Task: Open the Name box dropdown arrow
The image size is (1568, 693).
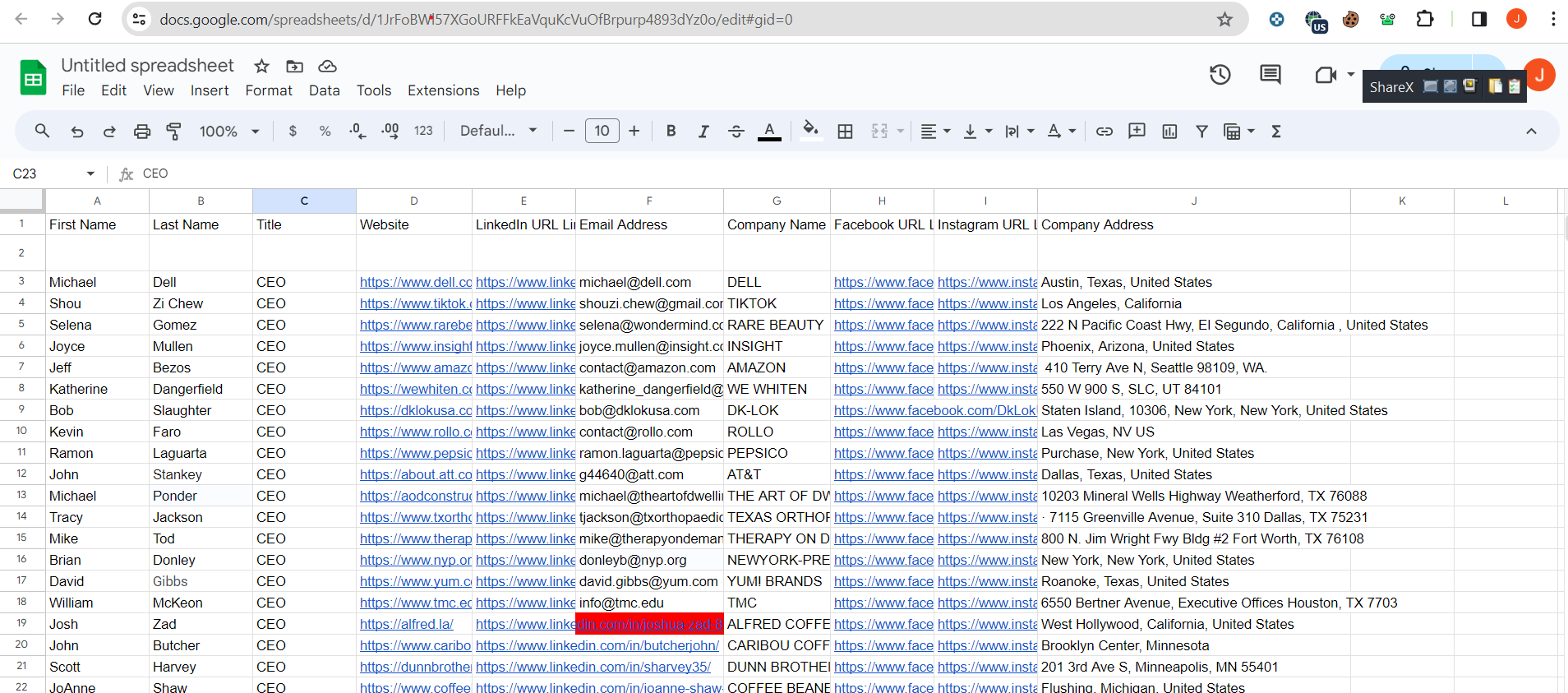Action: (90, 173)
